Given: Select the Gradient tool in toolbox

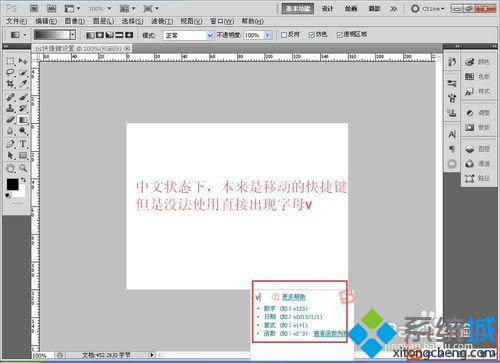Looking at the screenshot, I should [x=23, y=120].
